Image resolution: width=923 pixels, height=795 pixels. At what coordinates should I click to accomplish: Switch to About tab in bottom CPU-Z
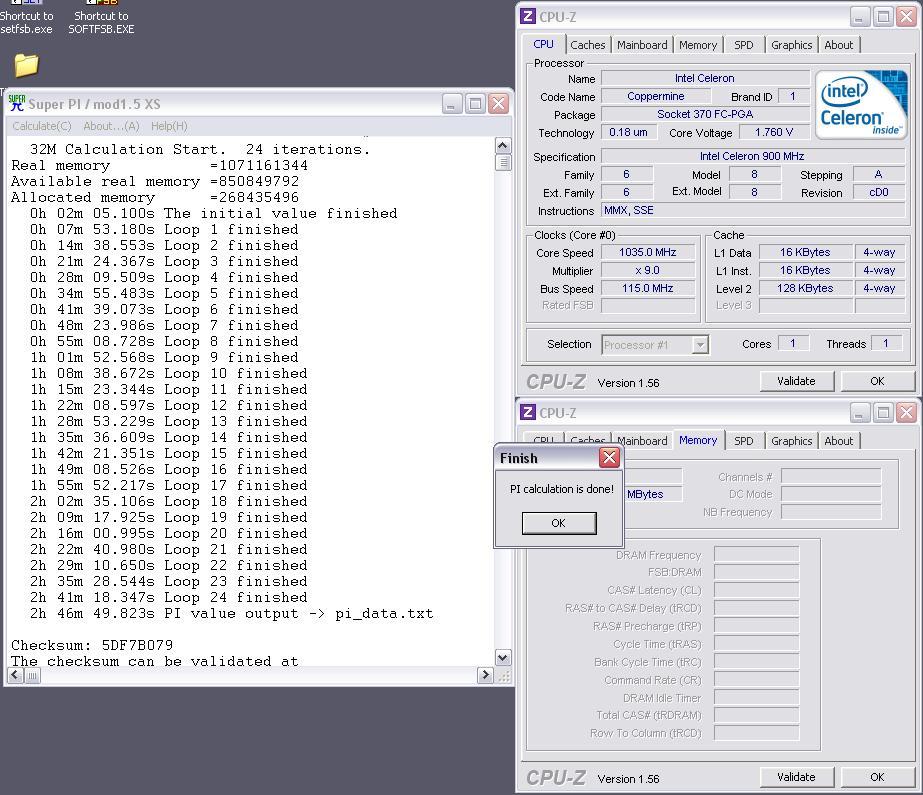click(838, 441)
